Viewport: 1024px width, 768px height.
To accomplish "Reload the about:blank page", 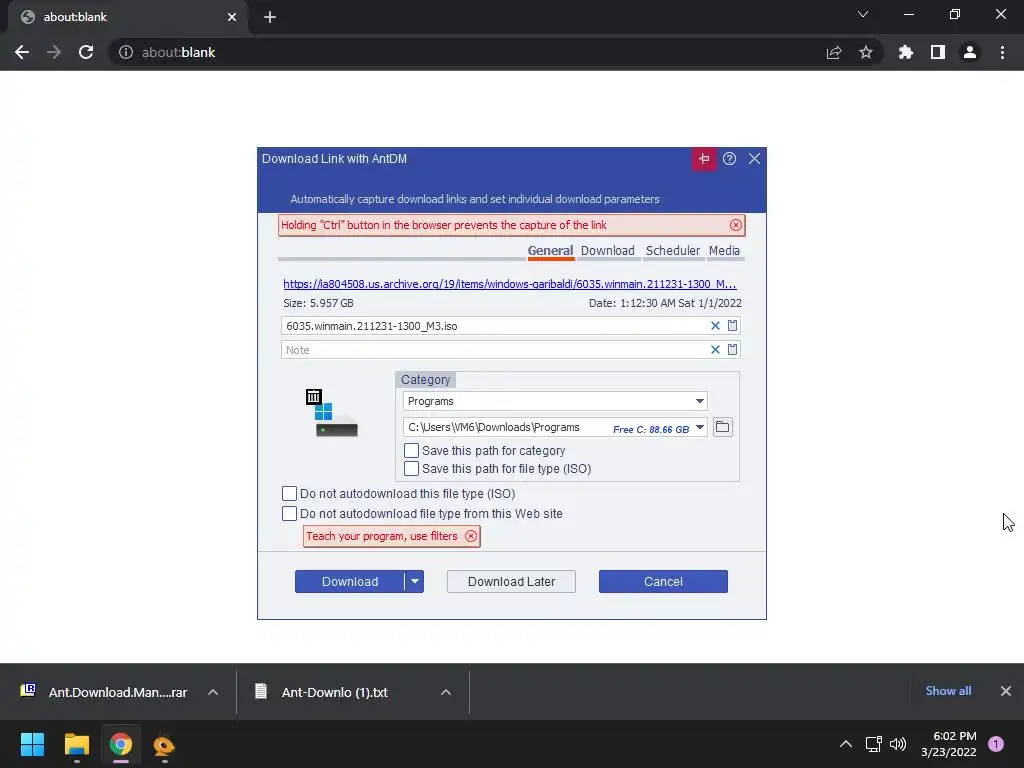I will click(86, 52).
